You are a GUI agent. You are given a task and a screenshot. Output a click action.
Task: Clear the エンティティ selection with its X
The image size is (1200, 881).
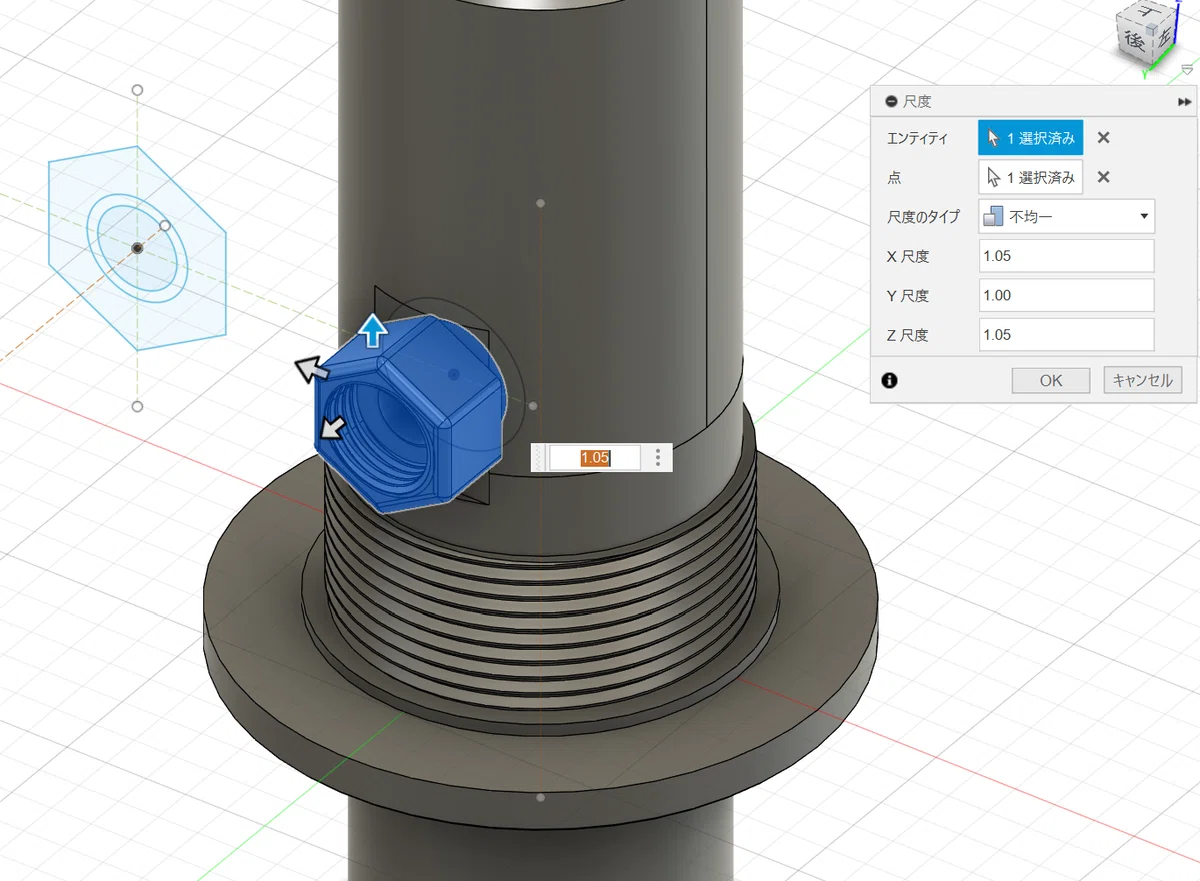pyautogui.click(x=1103, y=138)
